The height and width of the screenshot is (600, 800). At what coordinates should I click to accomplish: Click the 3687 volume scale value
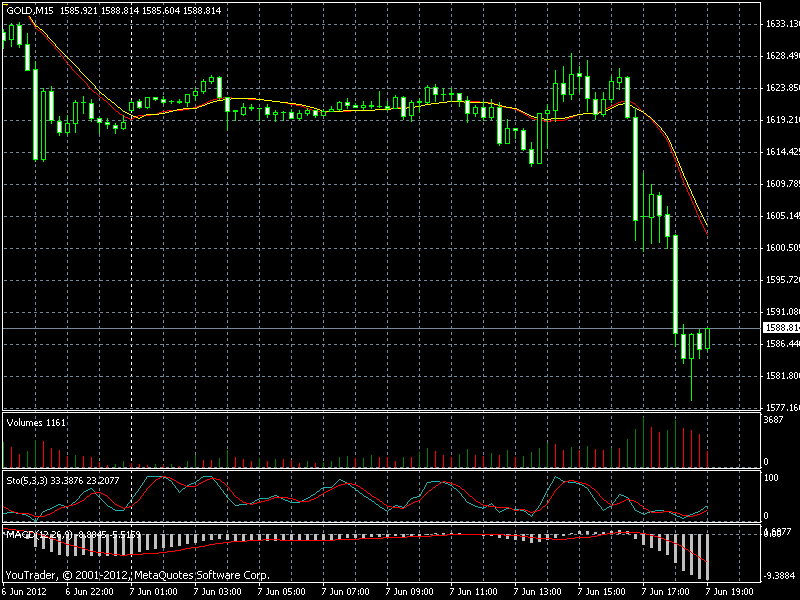(773, 420)
